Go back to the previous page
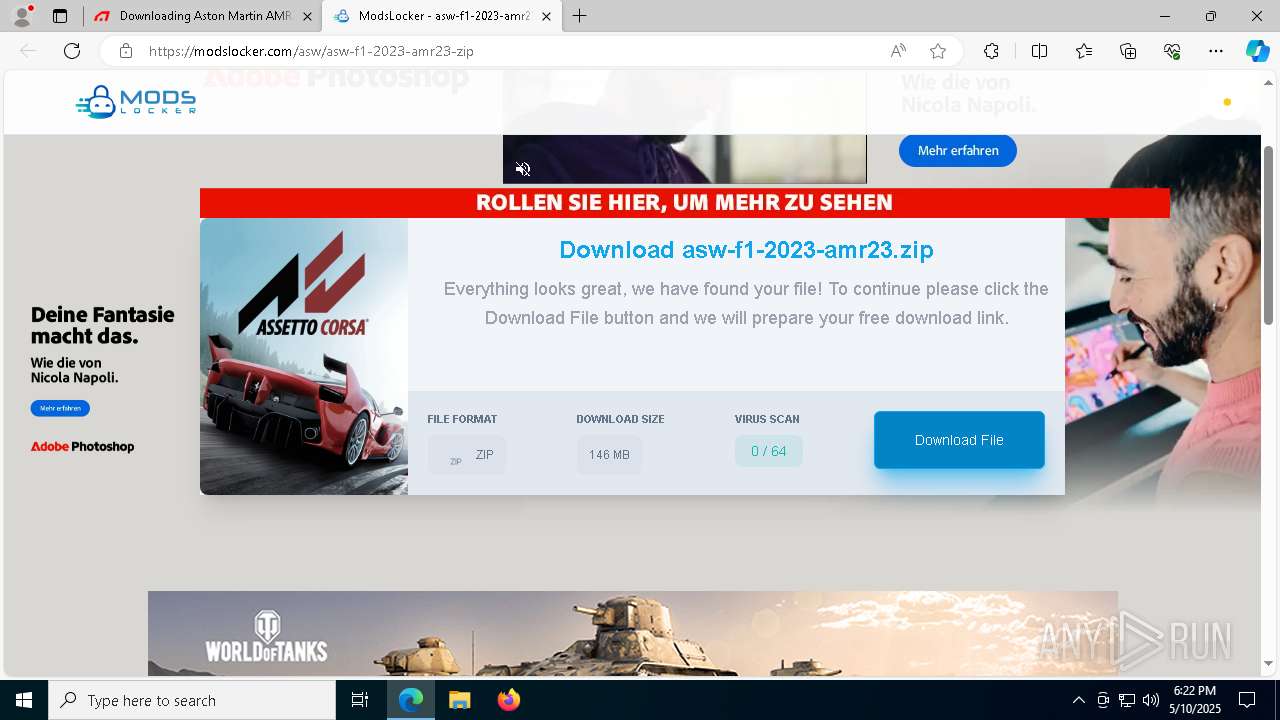The height and width of the screenshot is (720, 1280). (28, 51)
